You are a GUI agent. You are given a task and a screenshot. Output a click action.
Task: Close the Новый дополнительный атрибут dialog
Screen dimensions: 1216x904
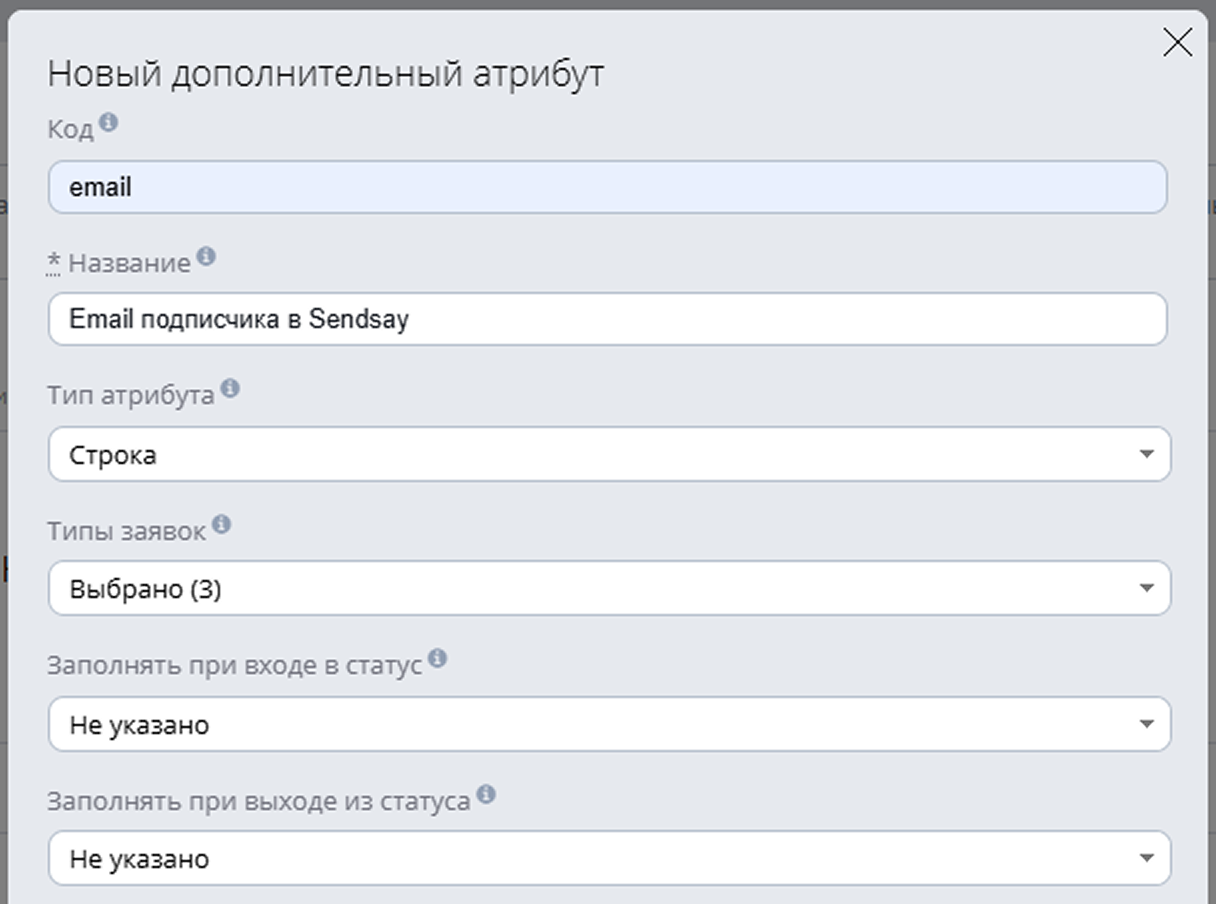pos(1177,43)
